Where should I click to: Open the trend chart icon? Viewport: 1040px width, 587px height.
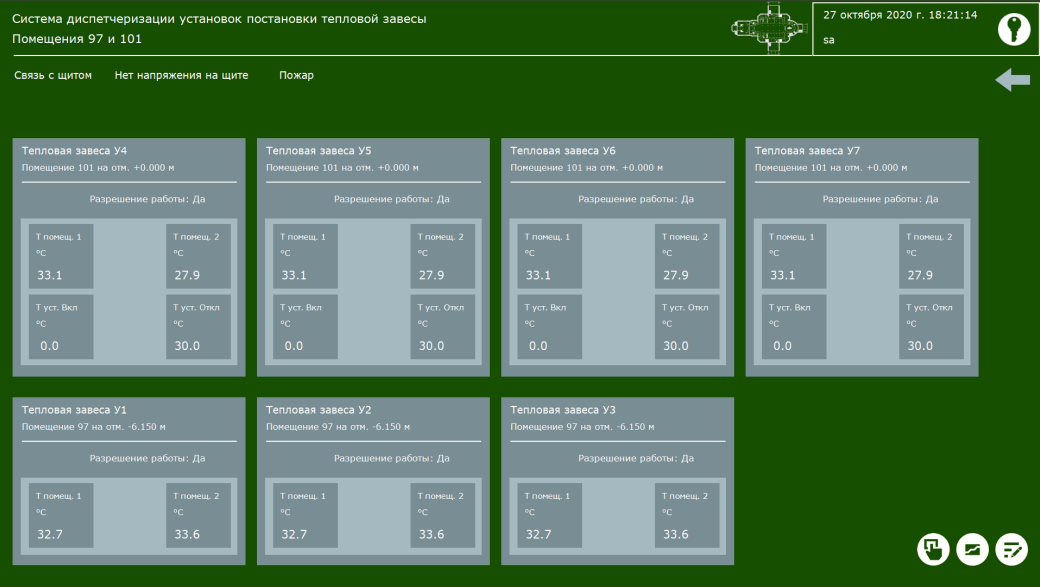972,549
